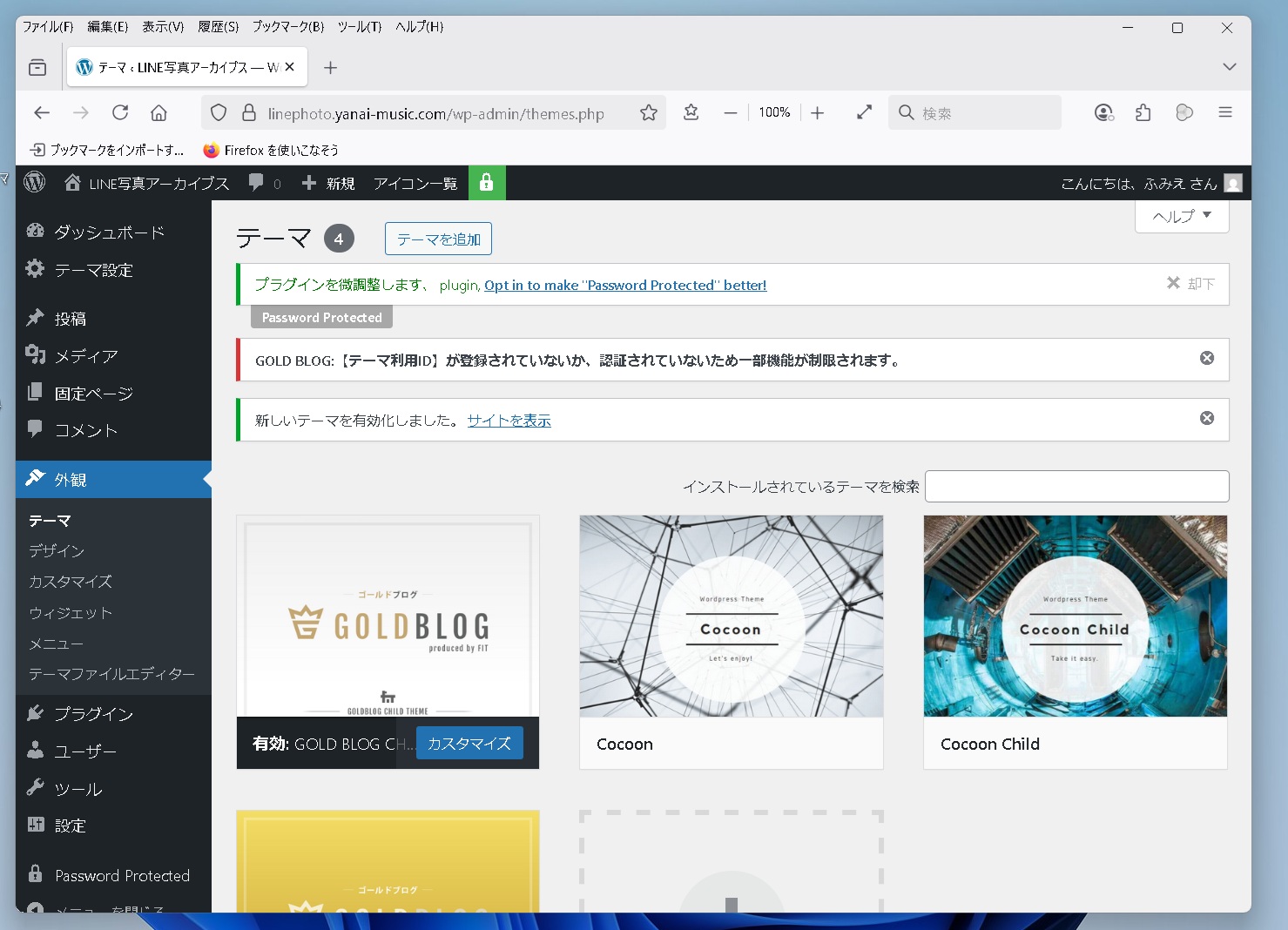Select the active GOLD BLOG theme screenshot
Image resolution: width=1288 pixels, height=930 pixels.
point(388,616)
